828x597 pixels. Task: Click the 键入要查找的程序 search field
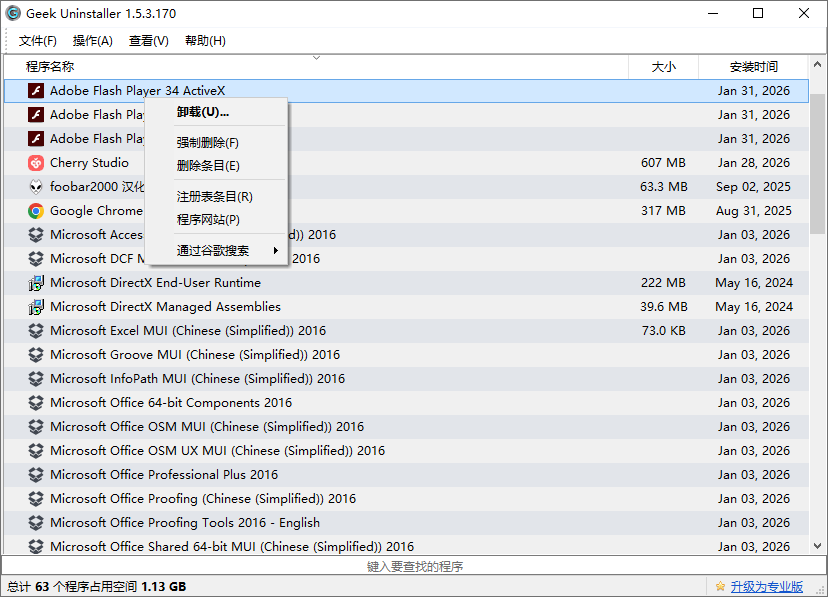coord(414,566)
